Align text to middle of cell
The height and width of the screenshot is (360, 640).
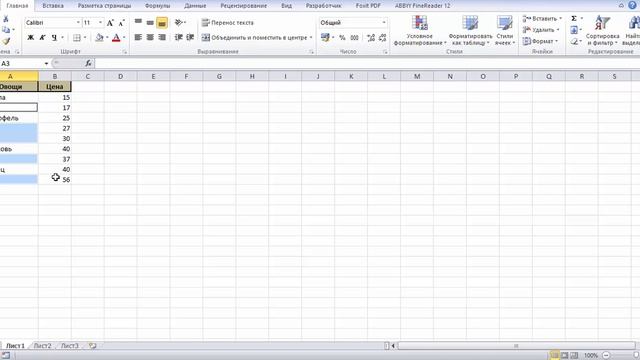tap(150, 22)
